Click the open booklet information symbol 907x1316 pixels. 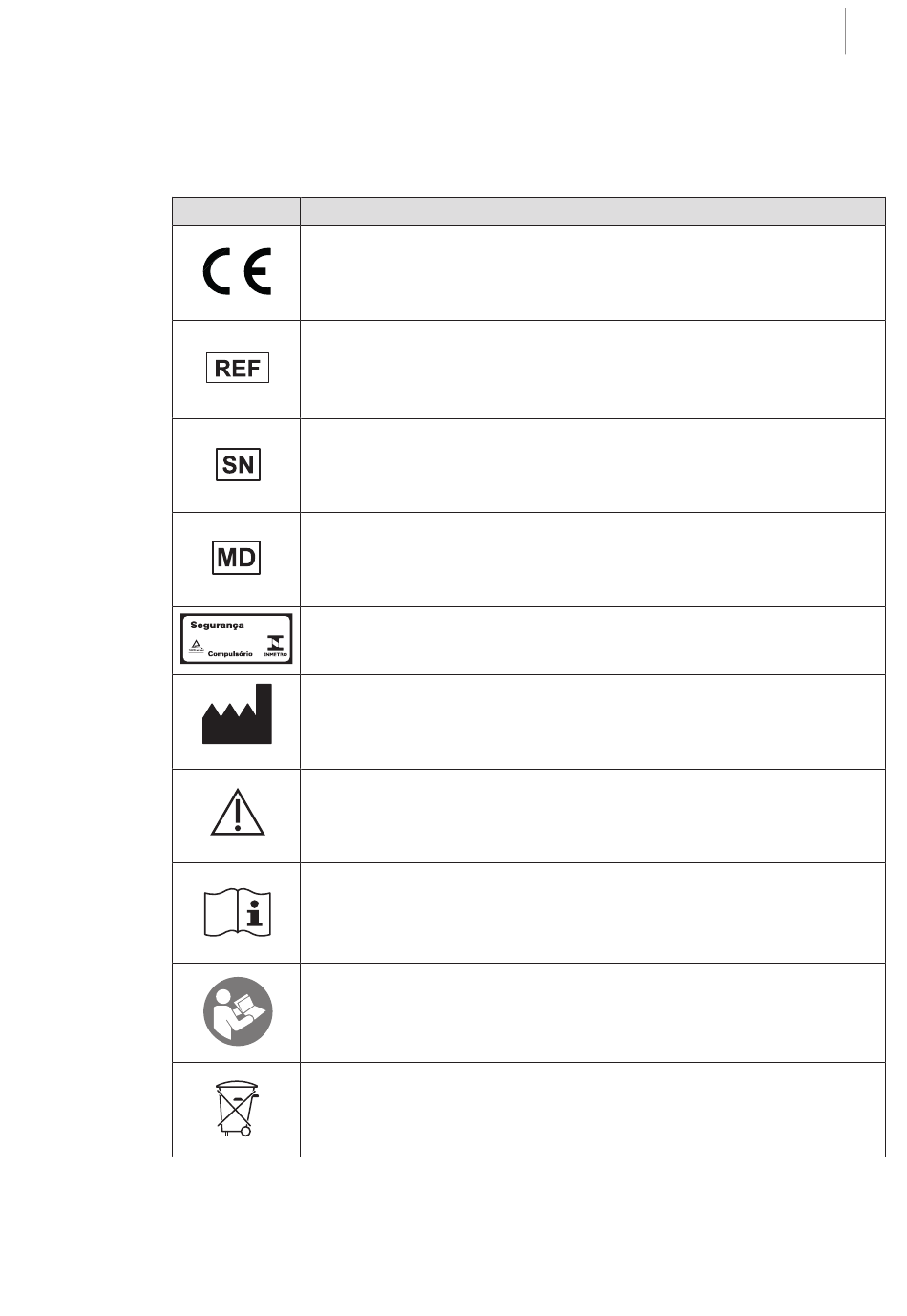[x=238, y=912]
